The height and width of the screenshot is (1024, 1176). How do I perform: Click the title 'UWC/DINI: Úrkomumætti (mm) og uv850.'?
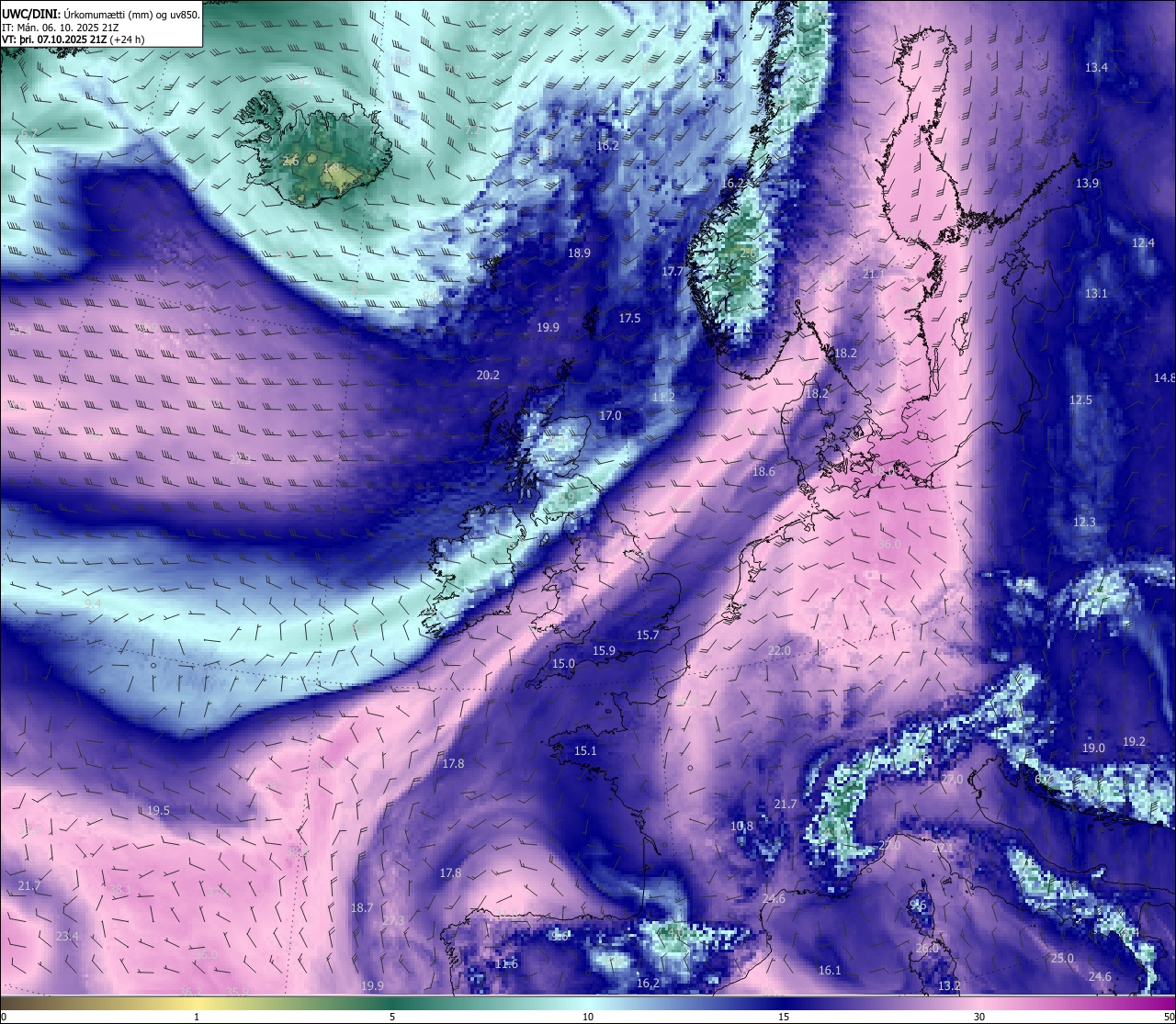click(101, 15)
